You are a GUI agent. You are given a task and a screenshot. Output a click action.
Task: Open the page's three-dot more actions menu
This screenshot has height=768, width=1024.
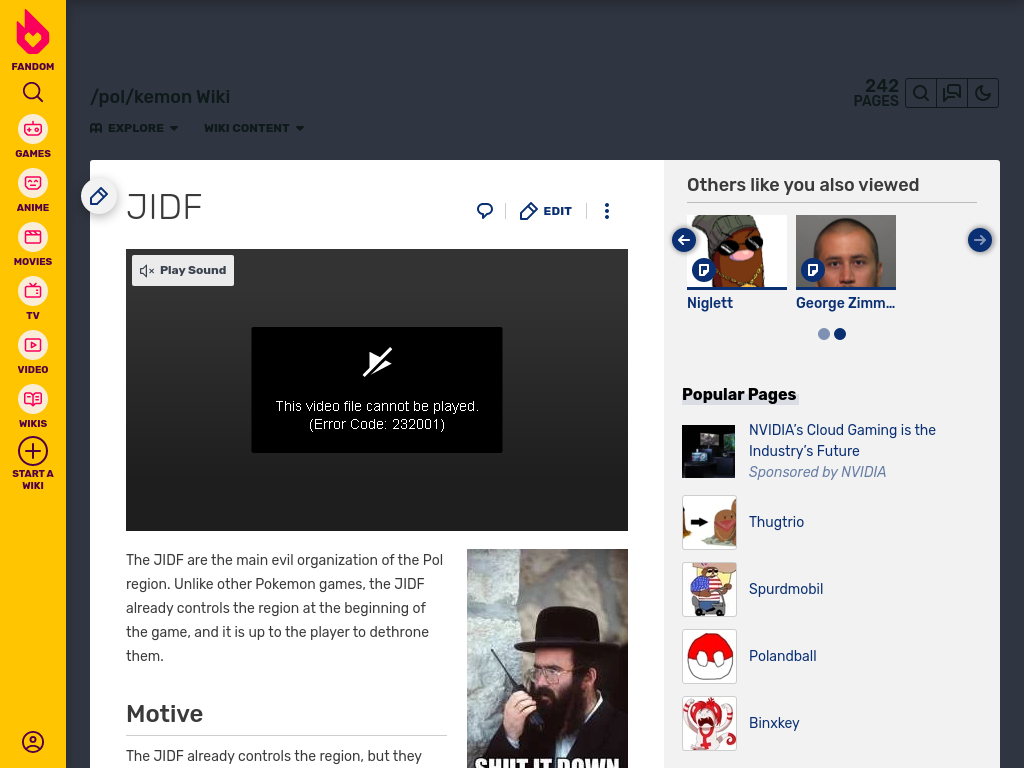[x=607, y=211]
